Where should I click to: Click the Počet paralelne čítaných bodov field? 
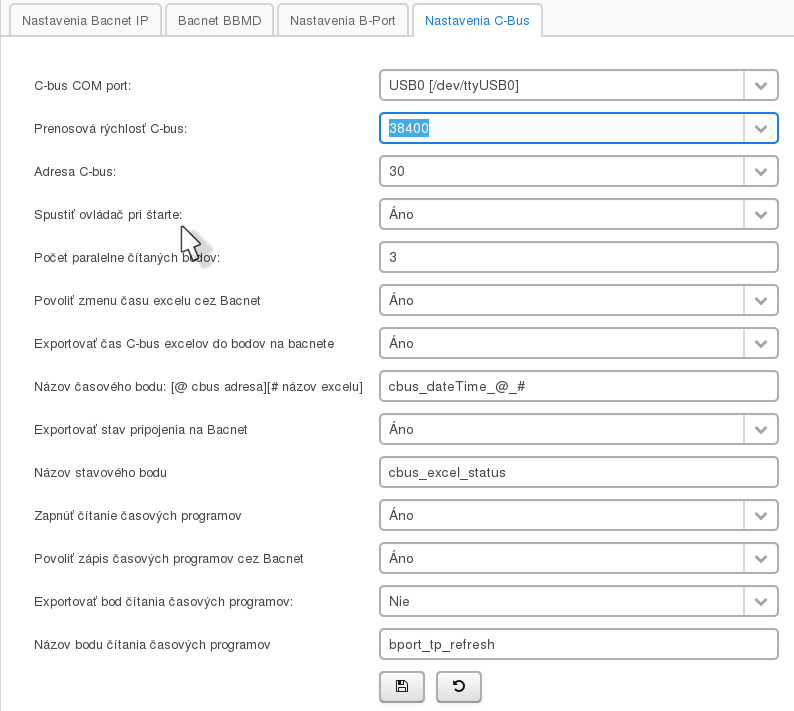(578, 257)
